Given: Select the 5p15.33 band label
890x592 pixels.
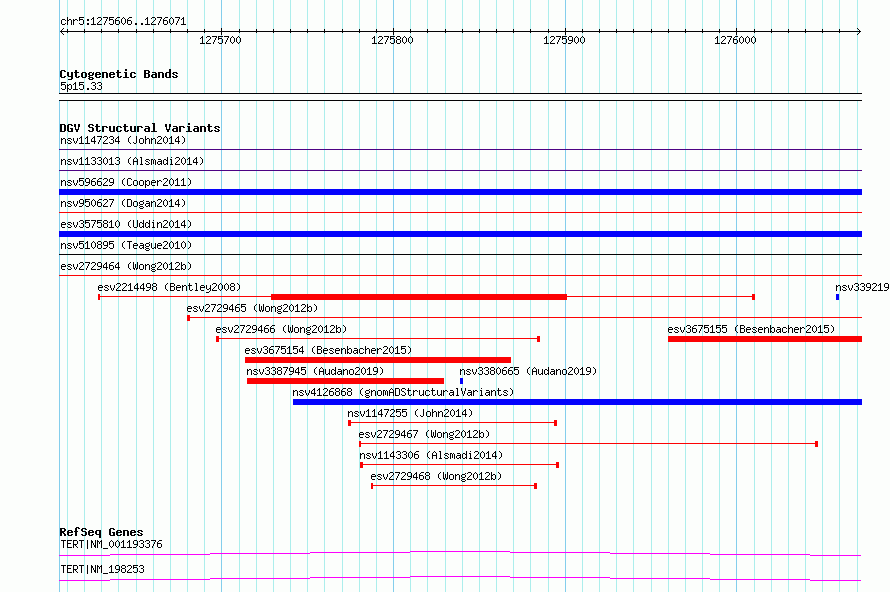Looking at the screenshot, I should click(x=81, y=86).
